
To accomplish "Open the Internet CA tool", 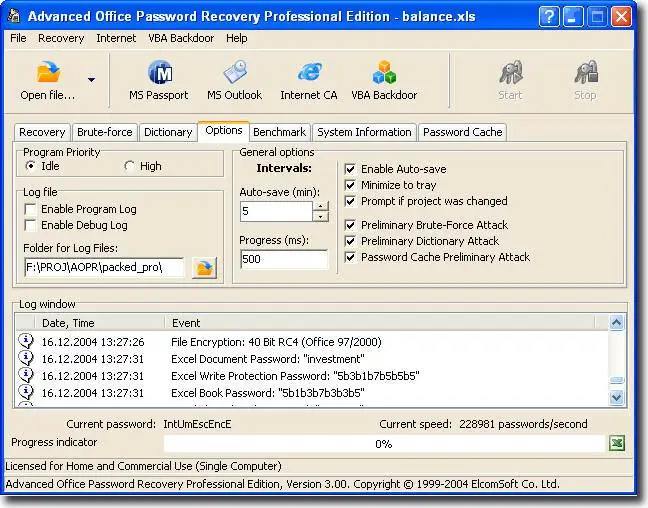I will [309, 80].
